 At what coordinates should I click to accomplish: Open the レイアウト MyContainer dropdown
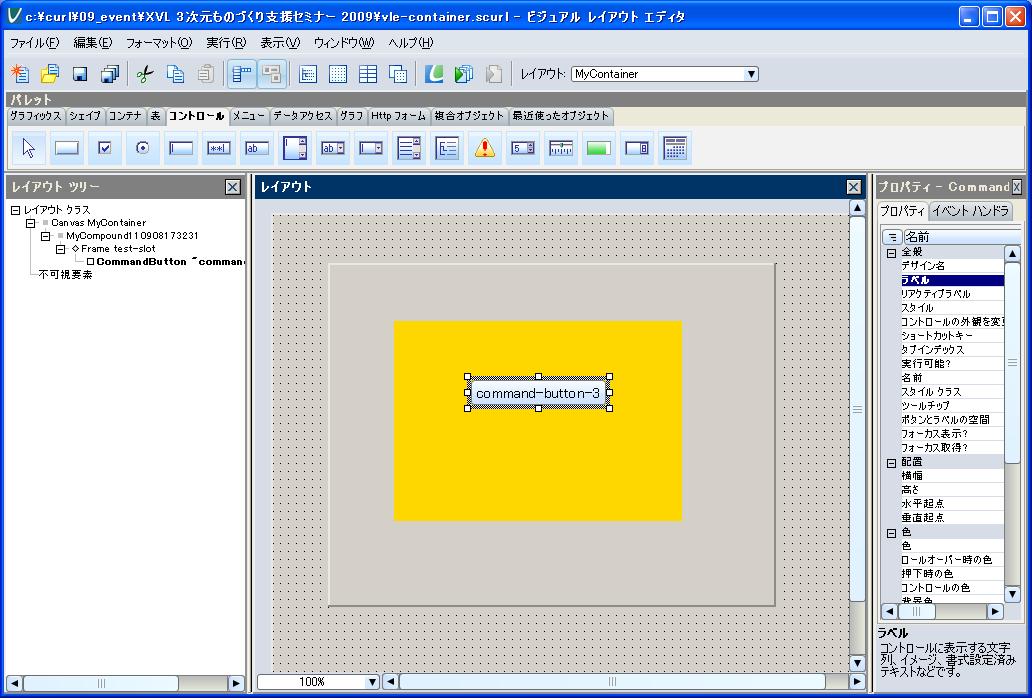(x=751, y=74)
